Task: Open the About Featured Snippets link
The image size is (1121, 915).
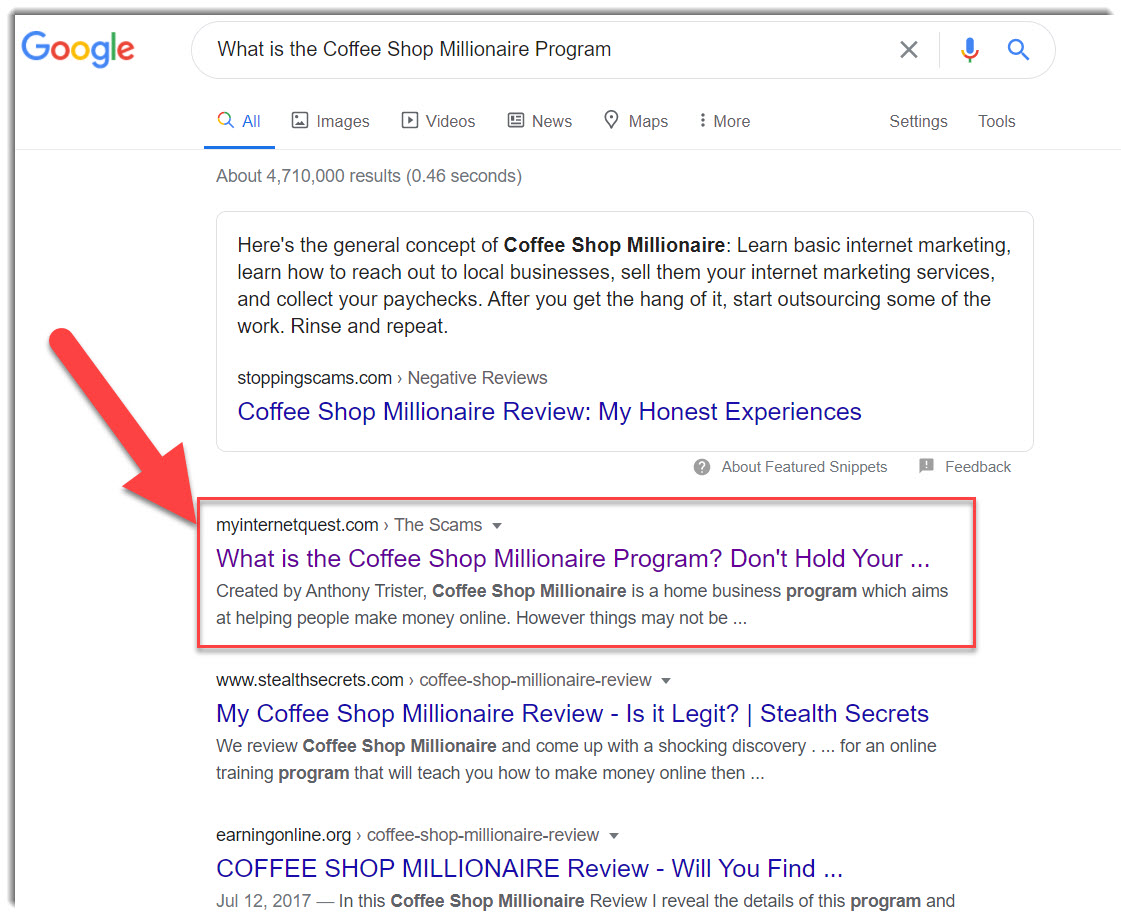Action: coord(804,467)
